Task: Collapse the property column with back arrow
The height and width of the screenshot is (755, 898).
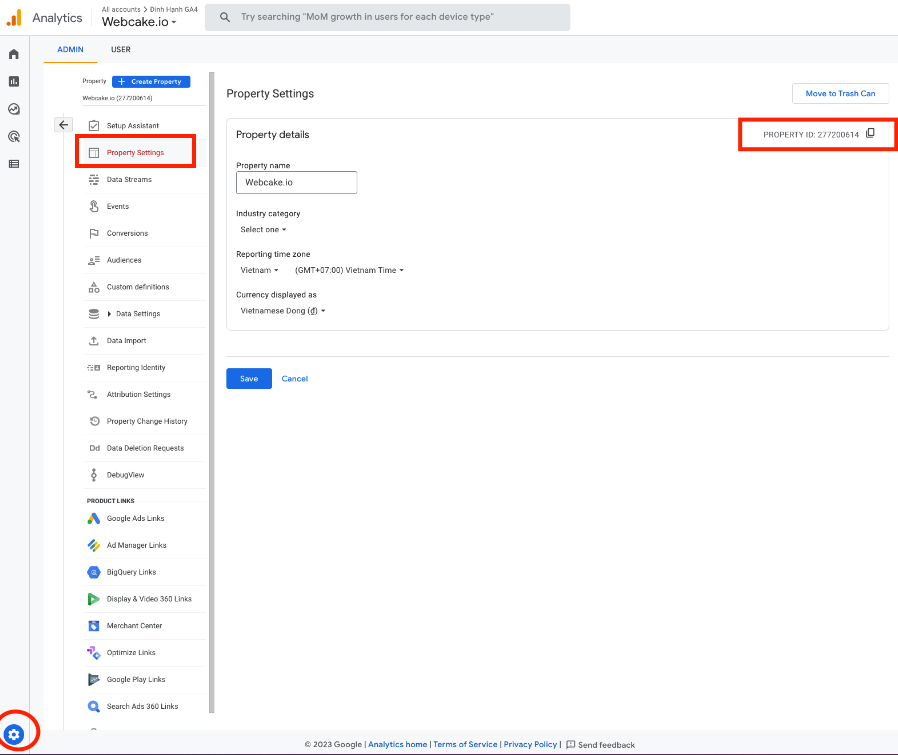Action: (x=64, y=124)
